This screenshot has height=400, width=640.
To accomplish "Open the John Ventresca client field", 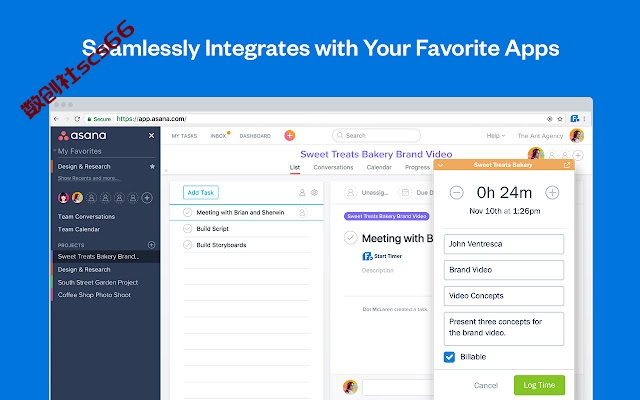I will pos(504,244).
